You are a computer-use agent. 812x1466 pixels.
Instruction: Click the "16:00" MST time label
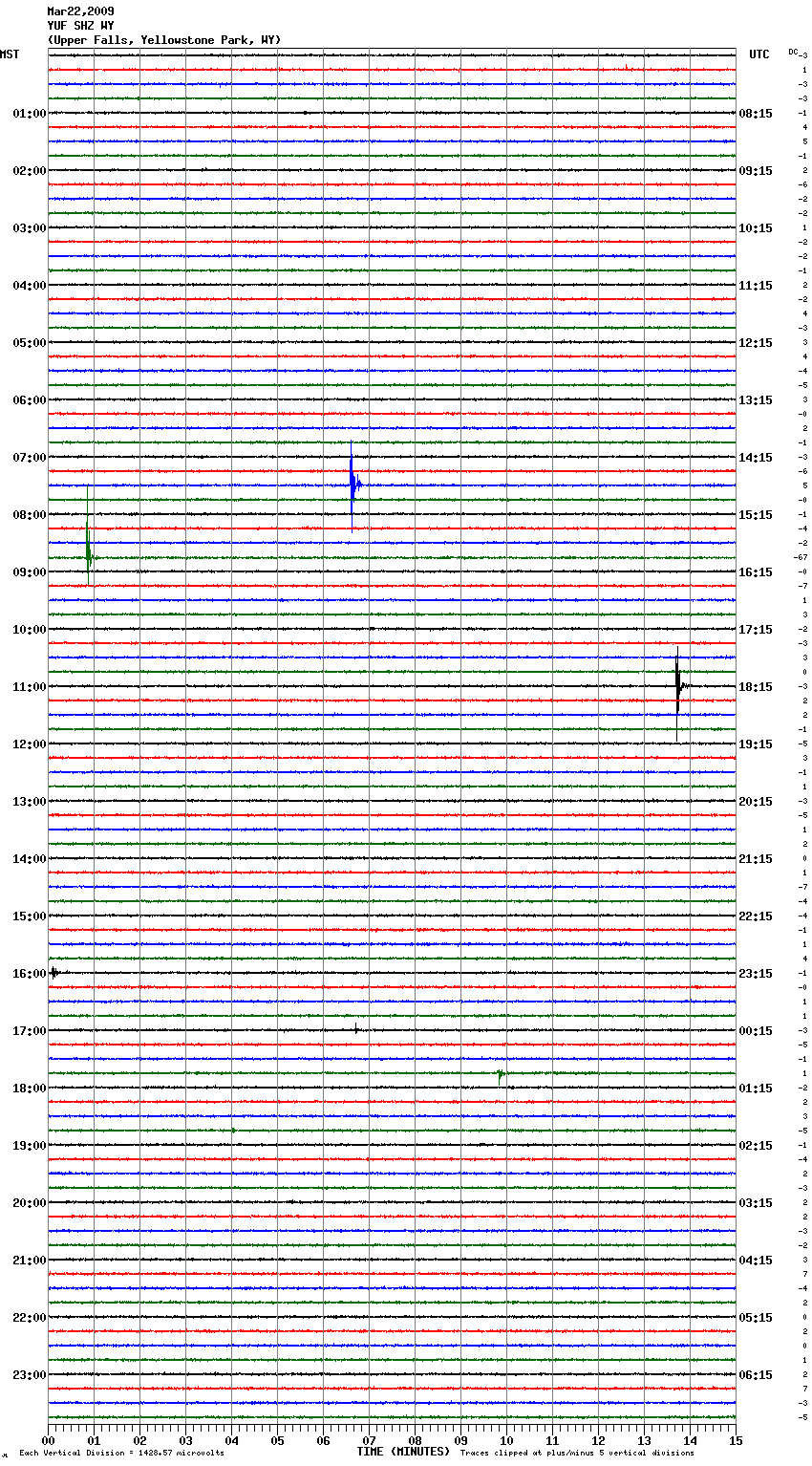[30, 974]
